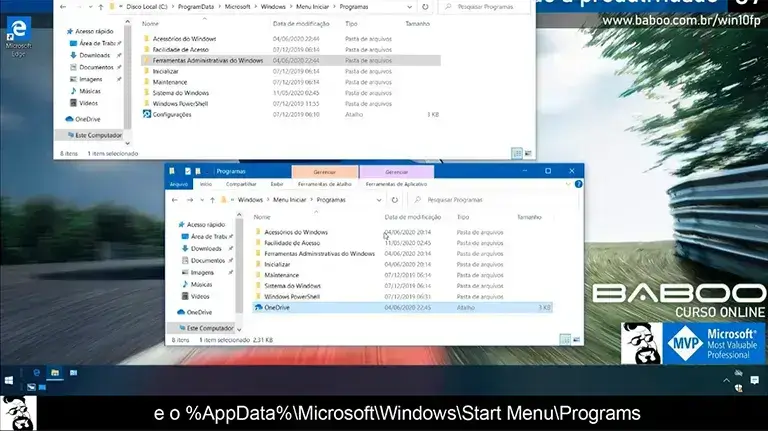Go forward in front Programas window

click(x=190, y=200)
